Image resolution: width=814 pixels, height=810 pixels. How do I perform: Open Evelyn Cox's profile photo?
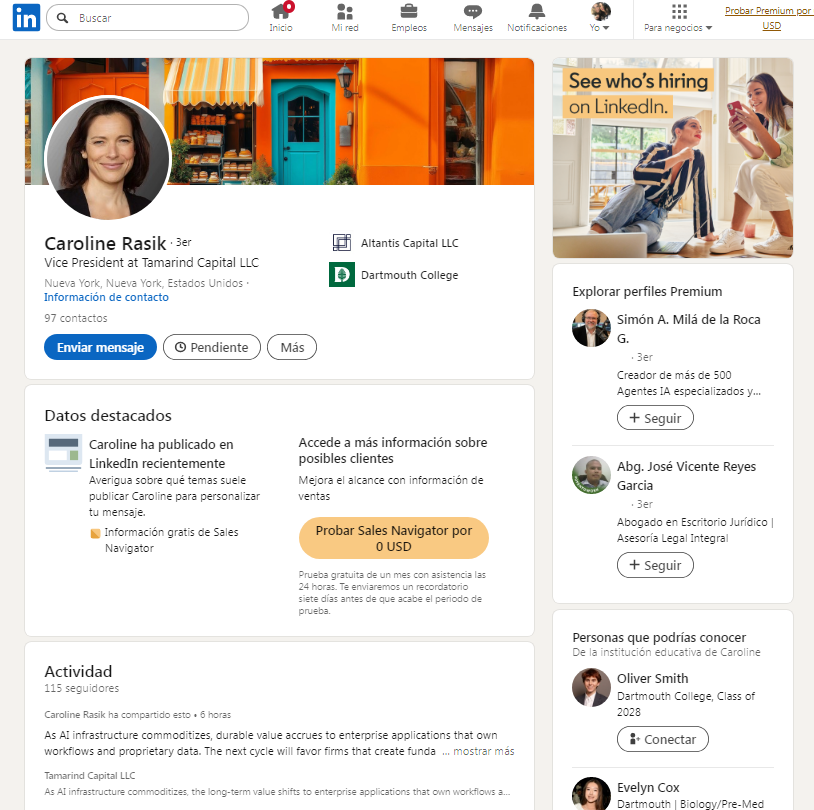point(591,794)
